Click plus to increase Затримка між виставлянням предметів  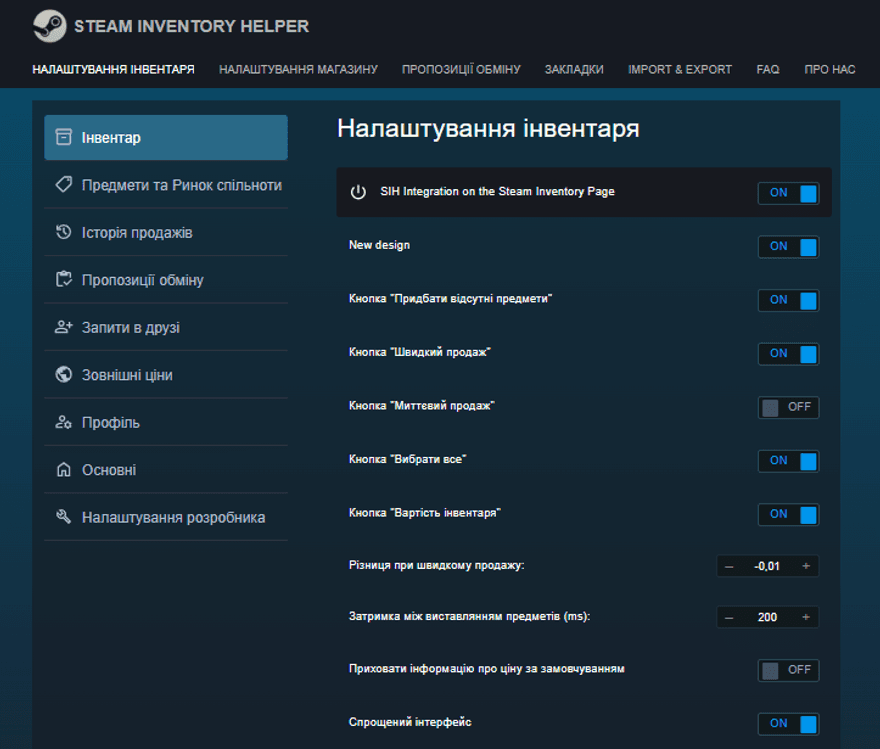[807, 617]
